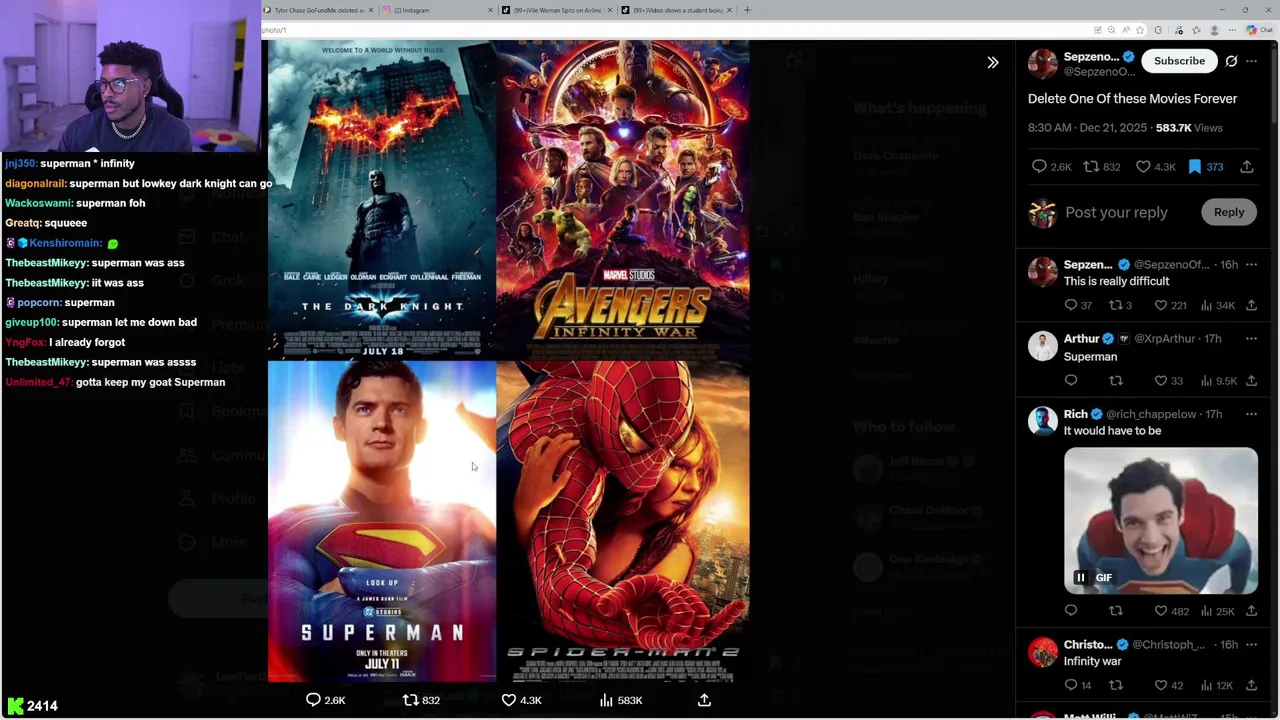This screenshot has width=1280, height=720.
Task: Close the Instagram browser tab
Action: pyautogui.click(x=490, y=10)
